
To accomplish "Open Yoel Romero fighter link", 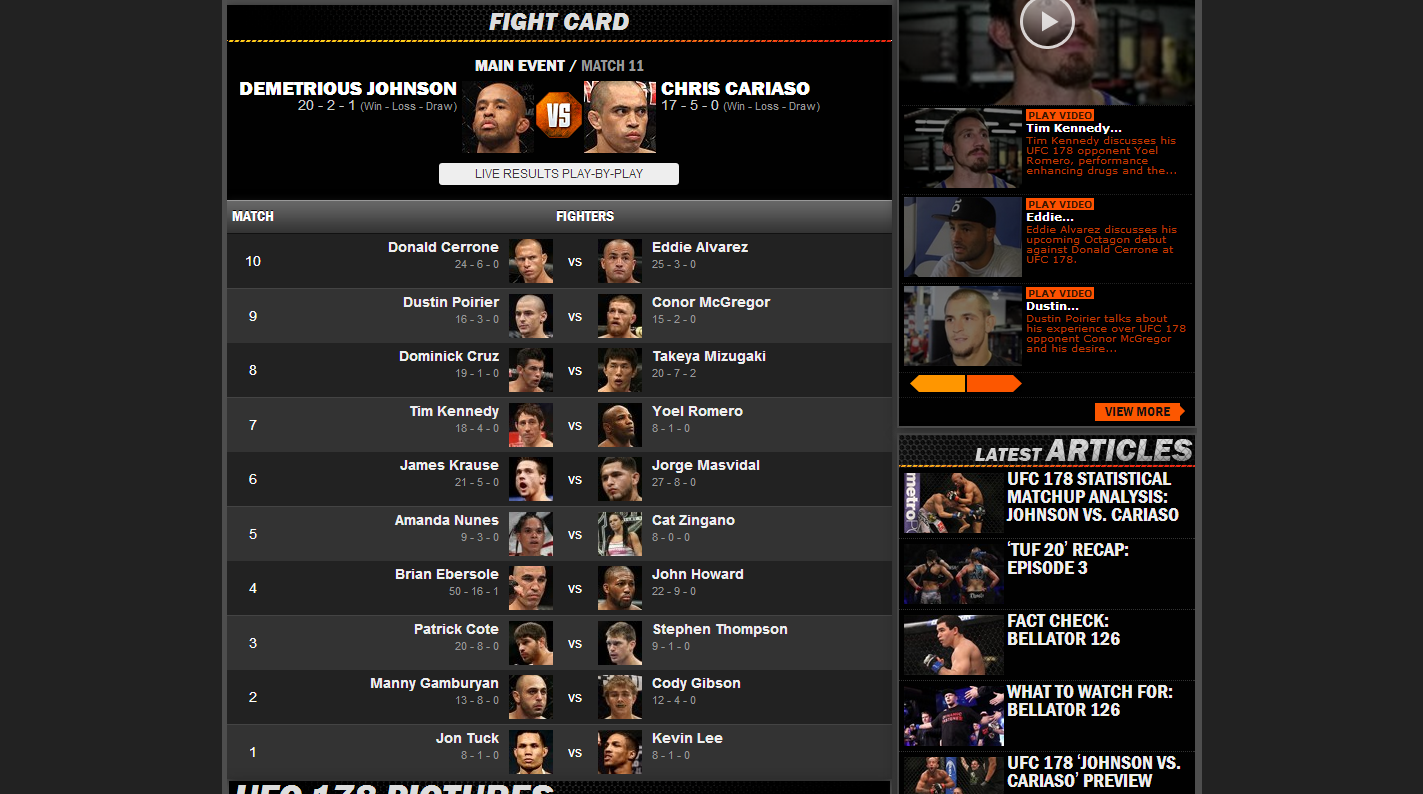I will click(x=697, y=411).
